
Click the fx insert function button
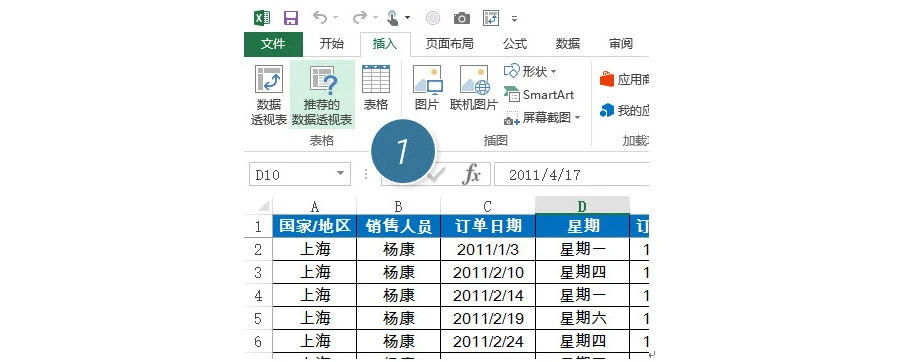pyautogui.click(x=471, y=174)
